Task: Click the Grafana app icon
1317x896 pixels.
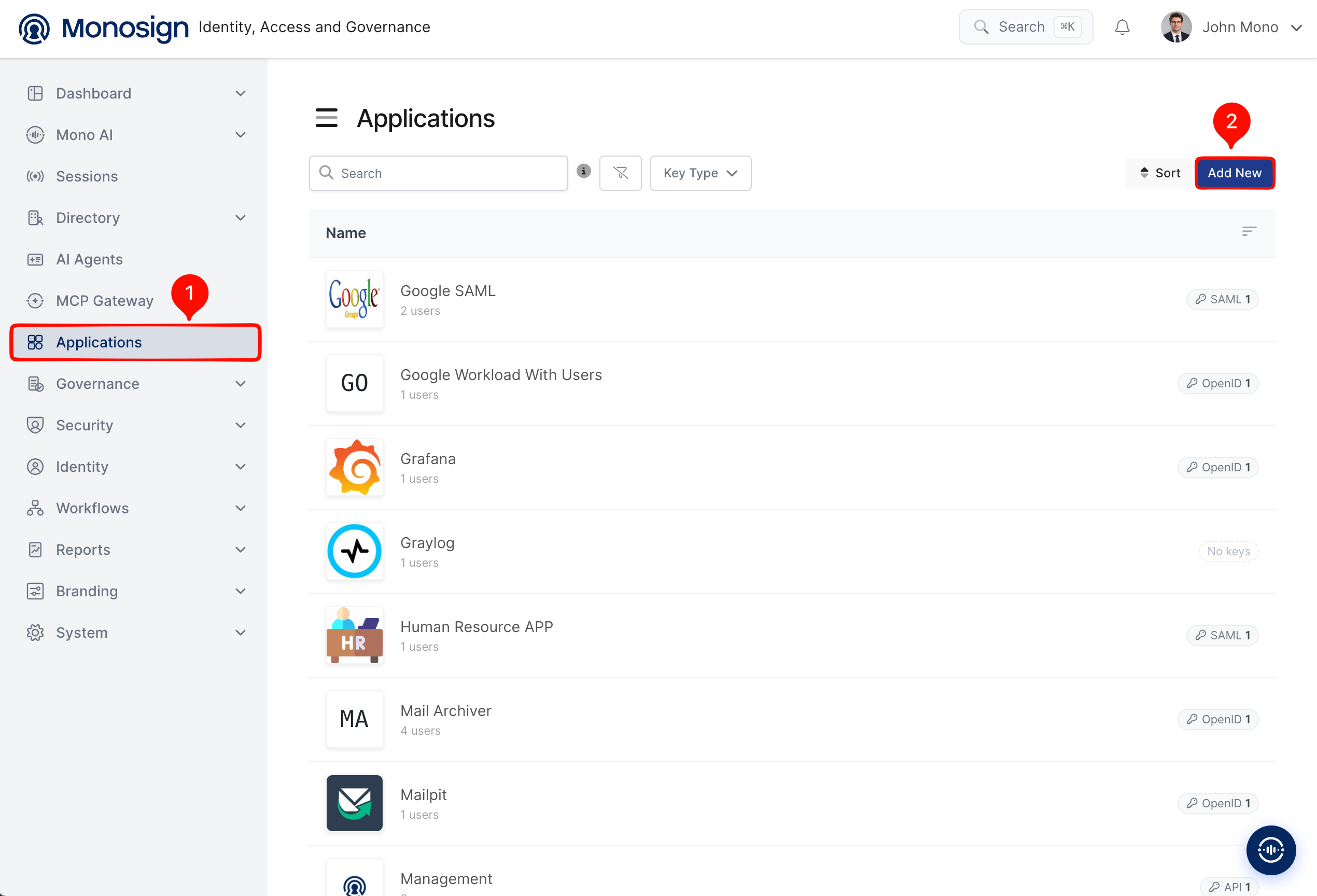Action: pos(354,467)
